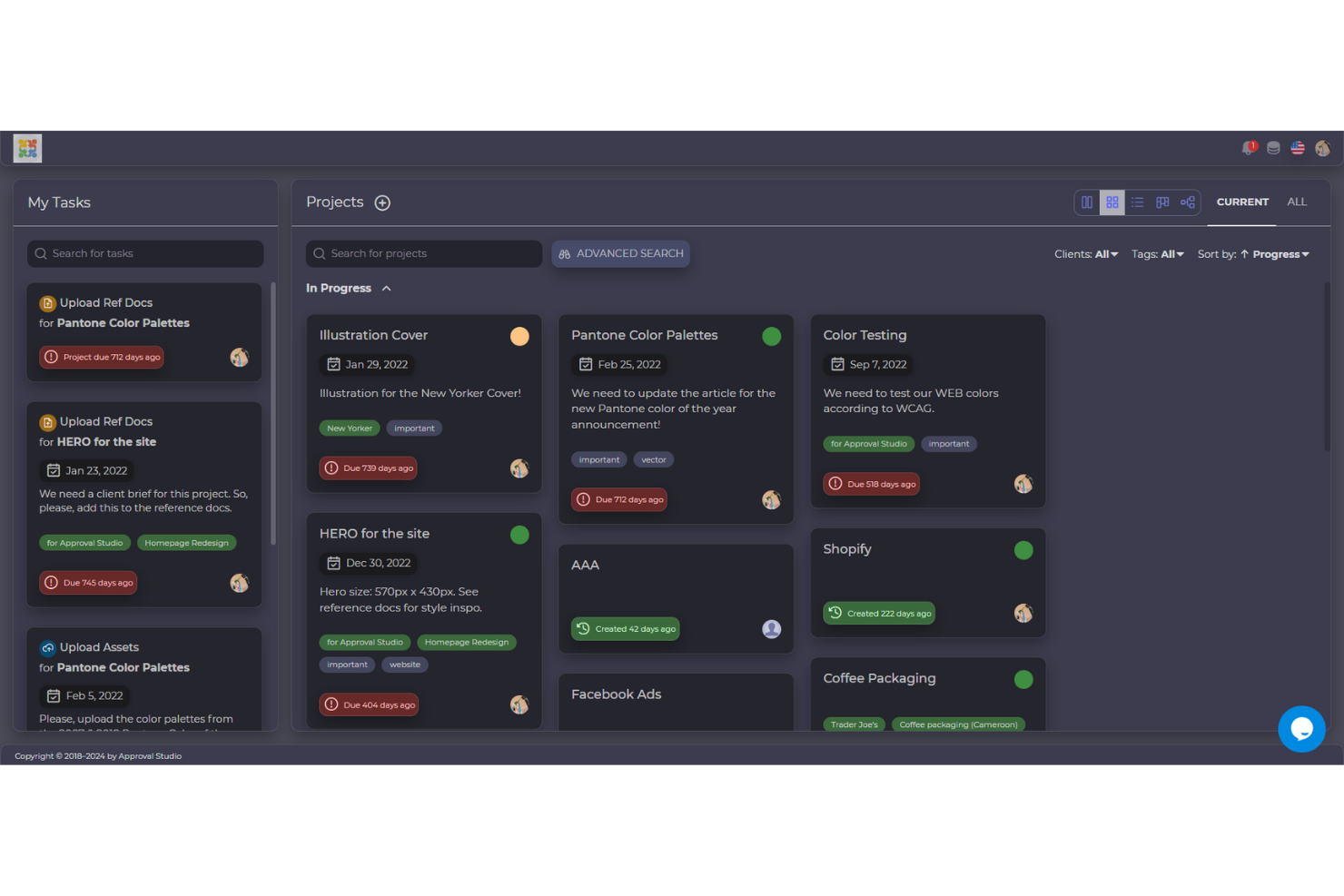Click the avatar on the Shopify project card
Viewport: 1344px width, 896px height.
click(1023, 614)
